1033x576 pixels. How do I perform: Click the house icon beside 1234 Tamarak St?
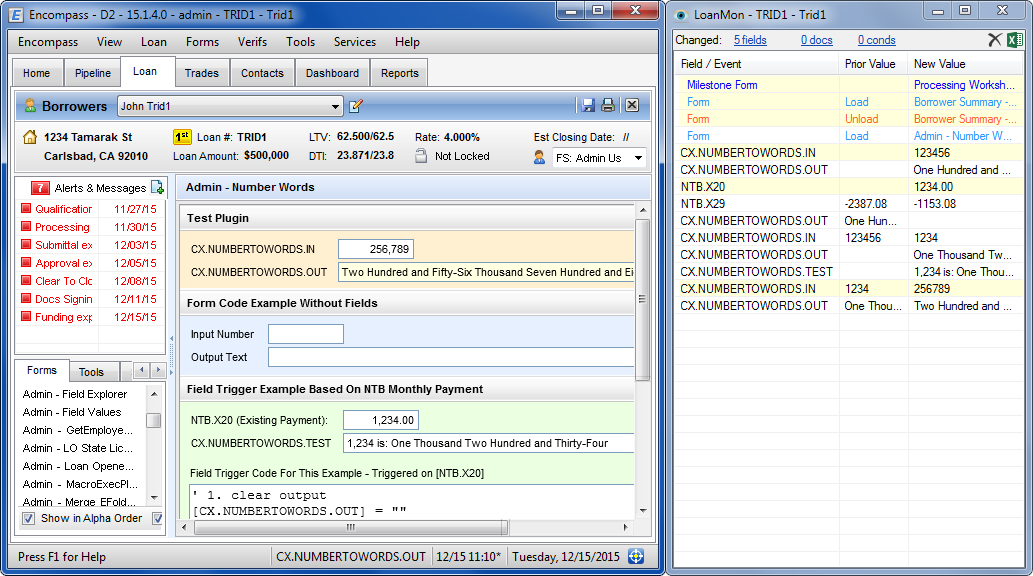click(30, 137)
